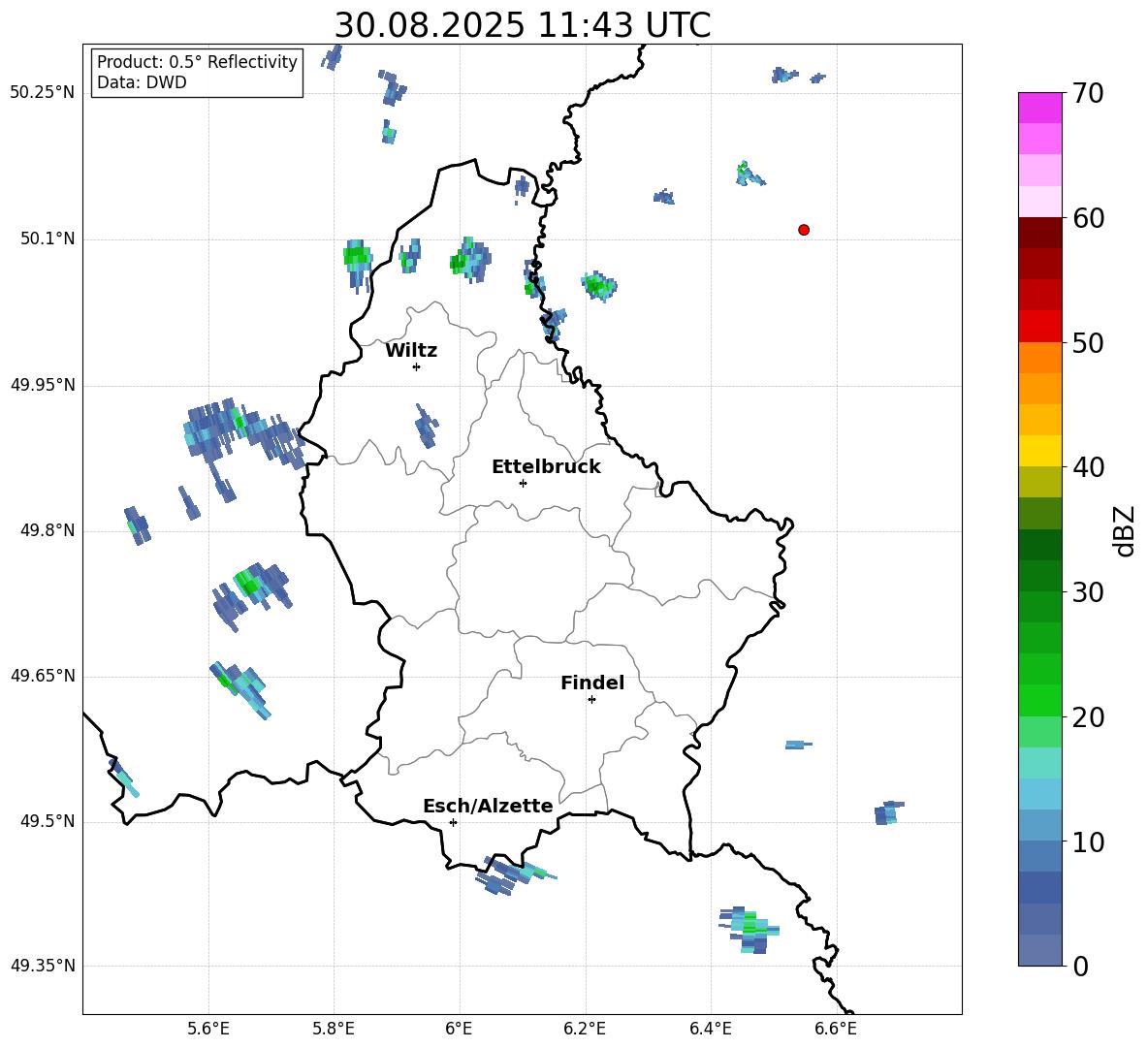
Task: Click the 6.2°E longitude tick label
Action: point(586,1029)
